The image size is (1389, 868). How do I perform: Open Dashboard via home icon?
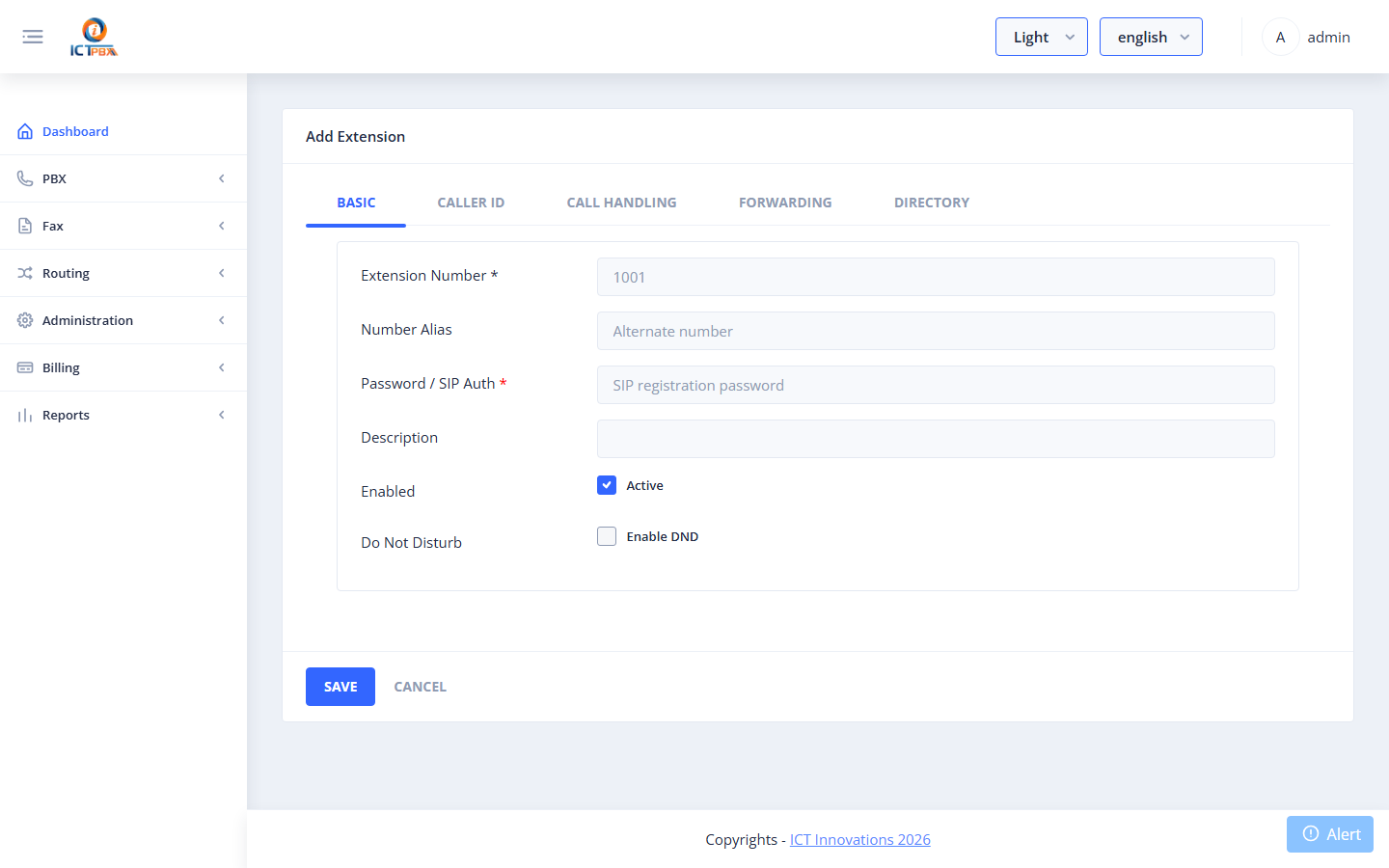(25, 131)
